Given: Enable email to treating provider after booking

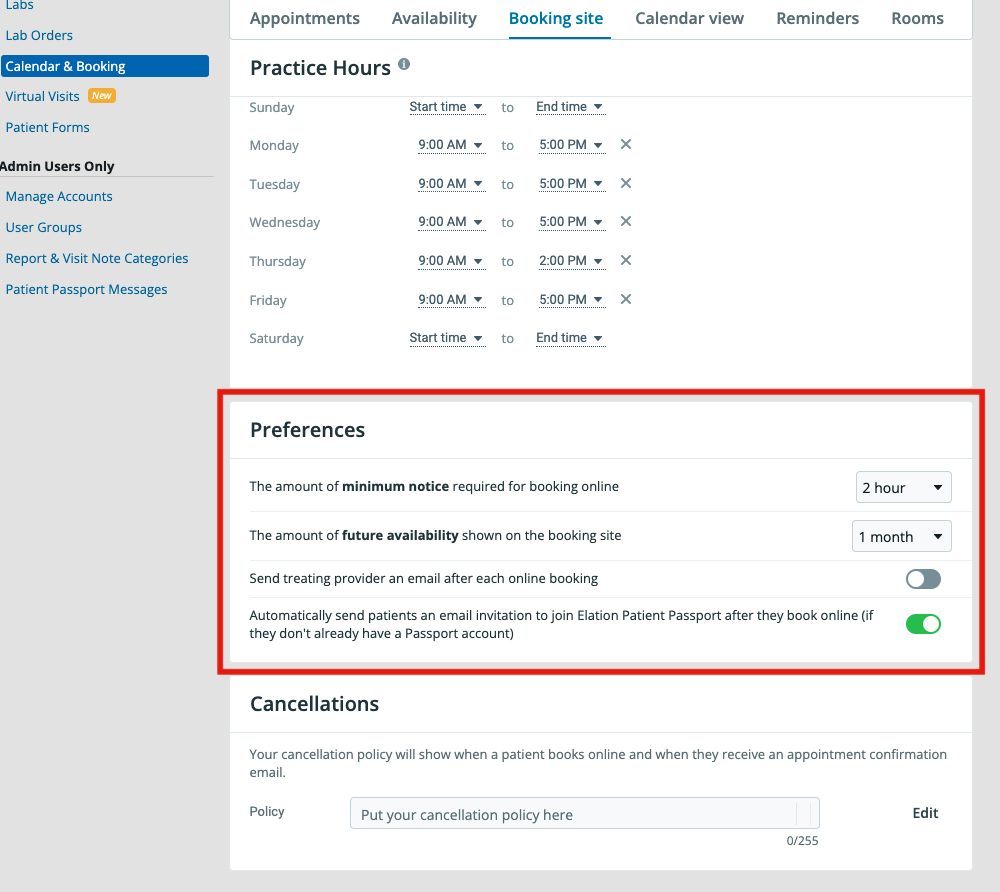Looking at the screenshot, I should click(x=922, y=579).
